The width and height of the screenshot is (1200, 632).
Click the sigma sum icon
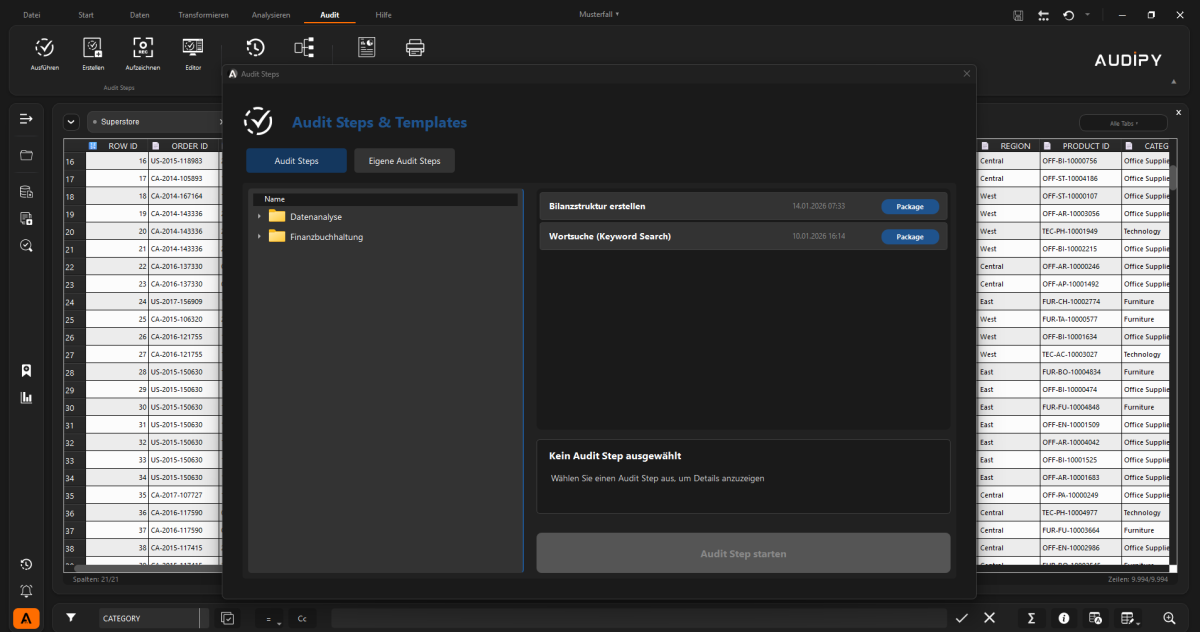(1031, 618)
